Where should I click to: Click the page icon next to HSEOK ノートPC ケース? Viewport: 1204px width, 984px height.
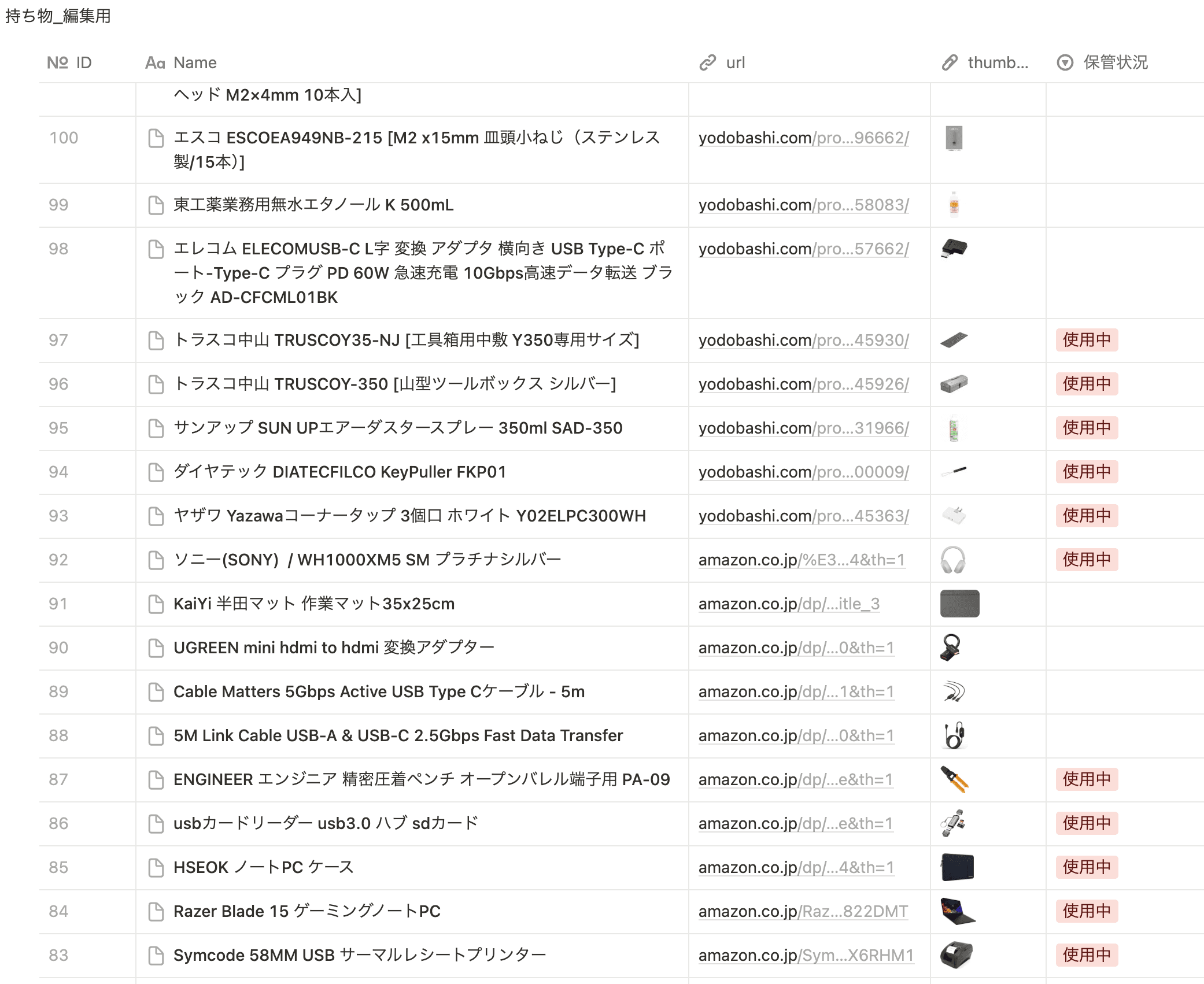pyautogui.click(x=155, y=867)
